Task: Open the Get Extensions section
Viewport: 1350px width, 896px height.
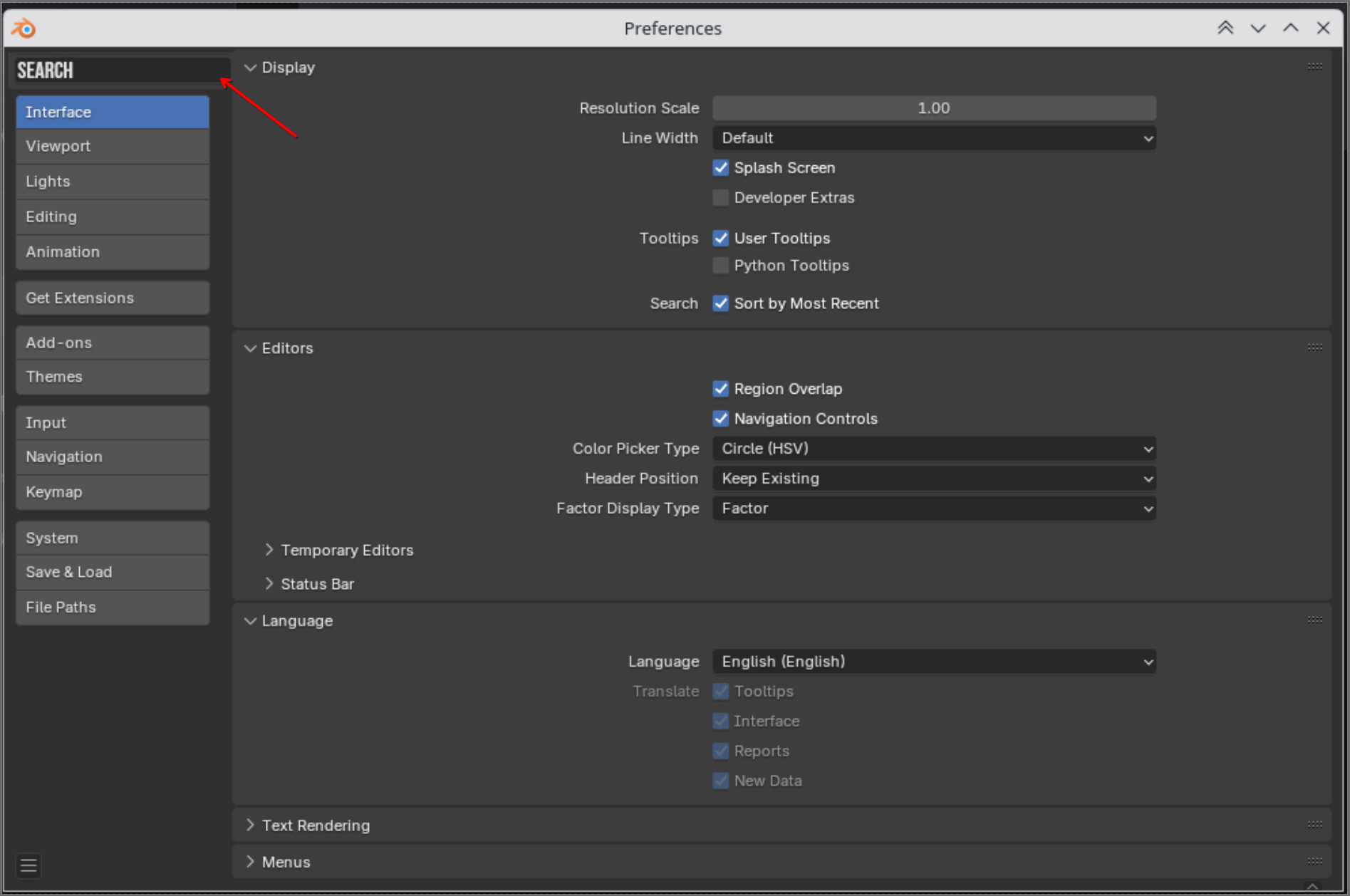Action: (113, 298)
